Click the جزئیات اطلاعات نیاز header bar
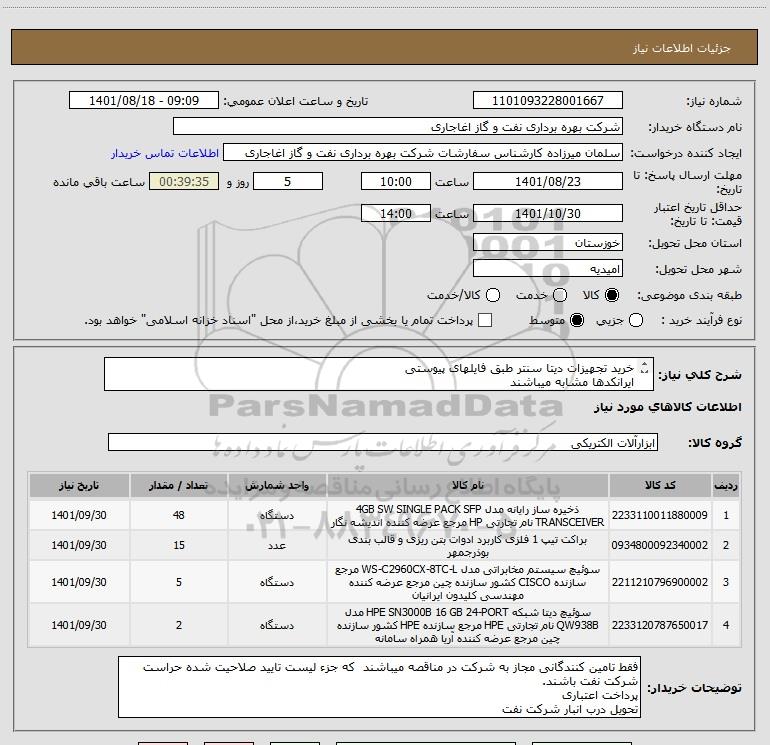 384,47
